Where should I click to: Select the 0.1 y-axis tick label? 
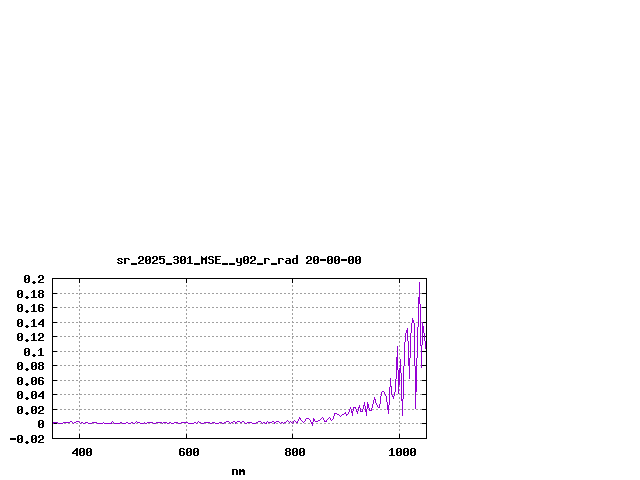click(34, 352)
